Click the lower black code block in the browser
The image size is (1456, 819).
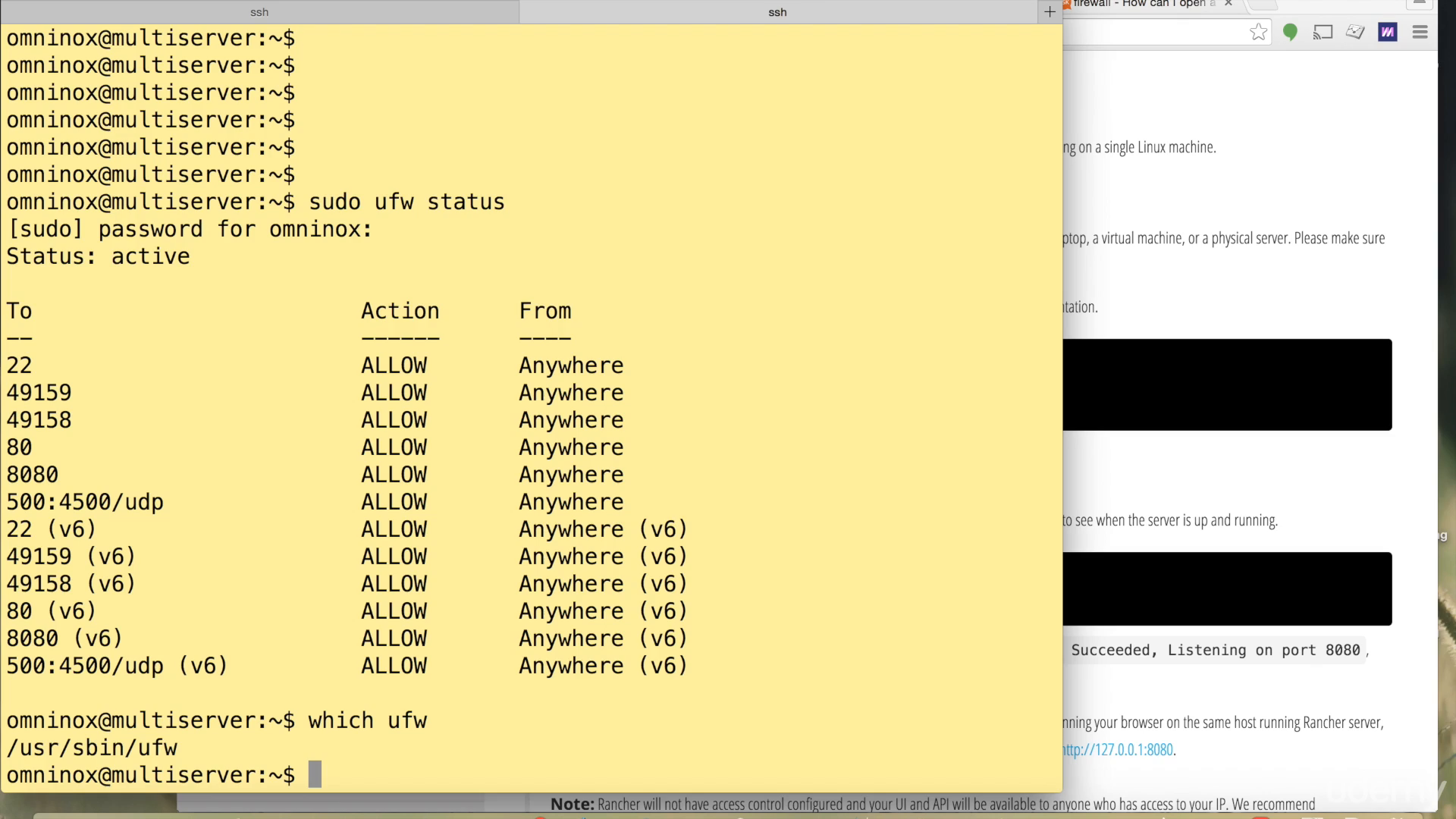point(1227,588)
